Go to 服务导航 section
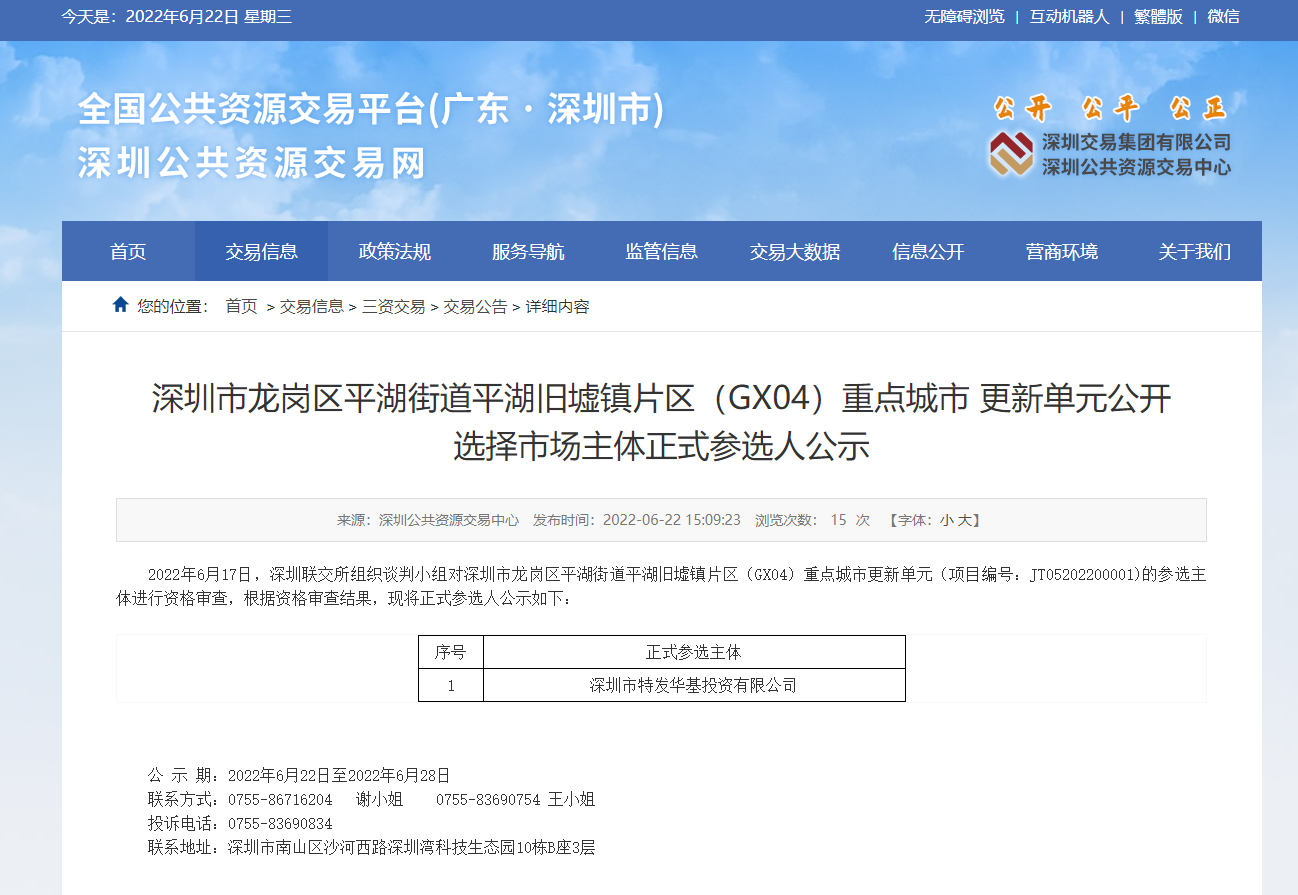1298x895 pixels. [528, 252]
